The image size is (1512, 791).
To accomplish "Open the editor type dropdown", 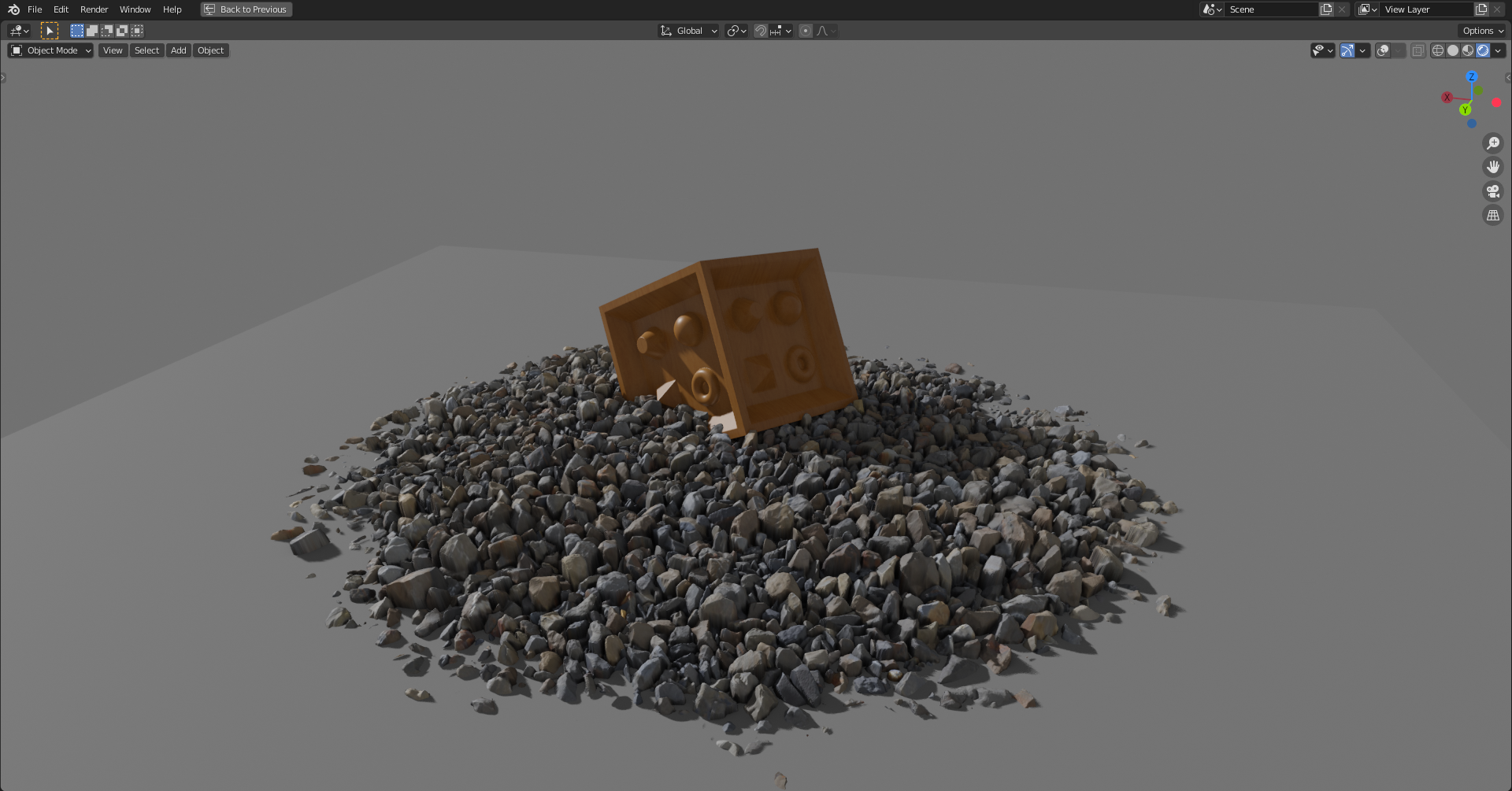I will coord(19,31).
